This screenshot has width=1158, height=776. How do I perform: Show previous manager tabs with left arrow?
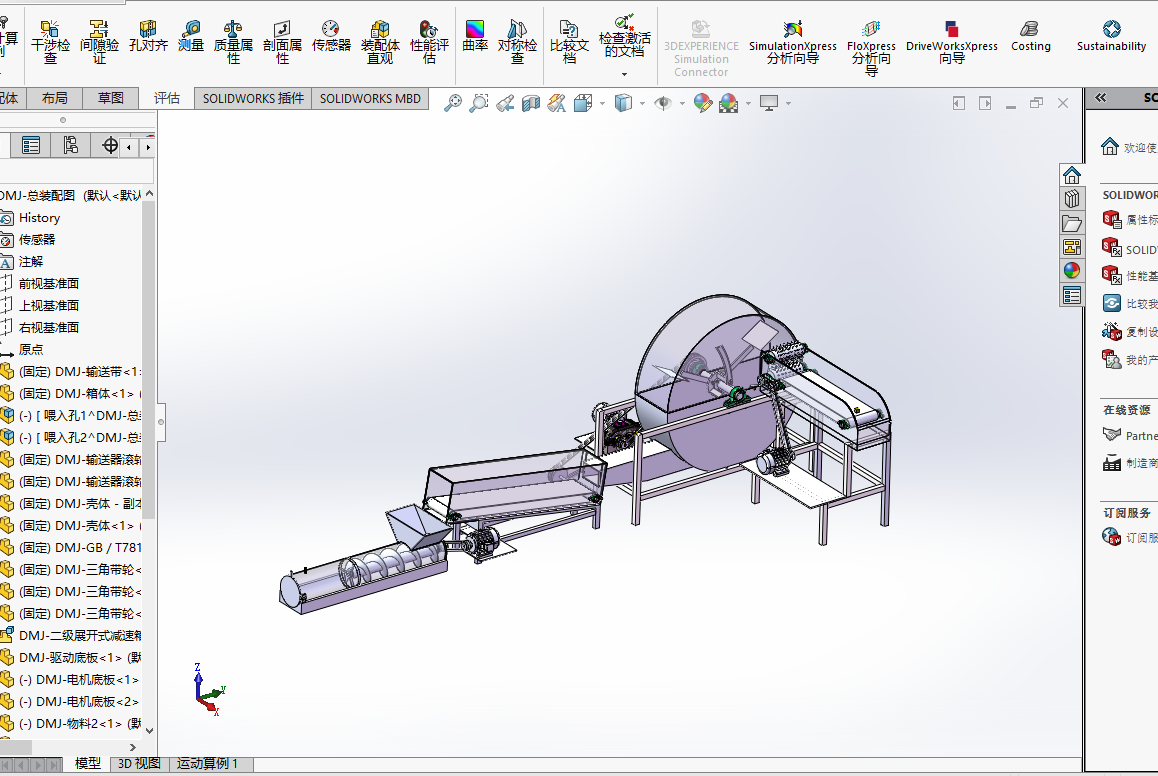(x=129, y=147)
